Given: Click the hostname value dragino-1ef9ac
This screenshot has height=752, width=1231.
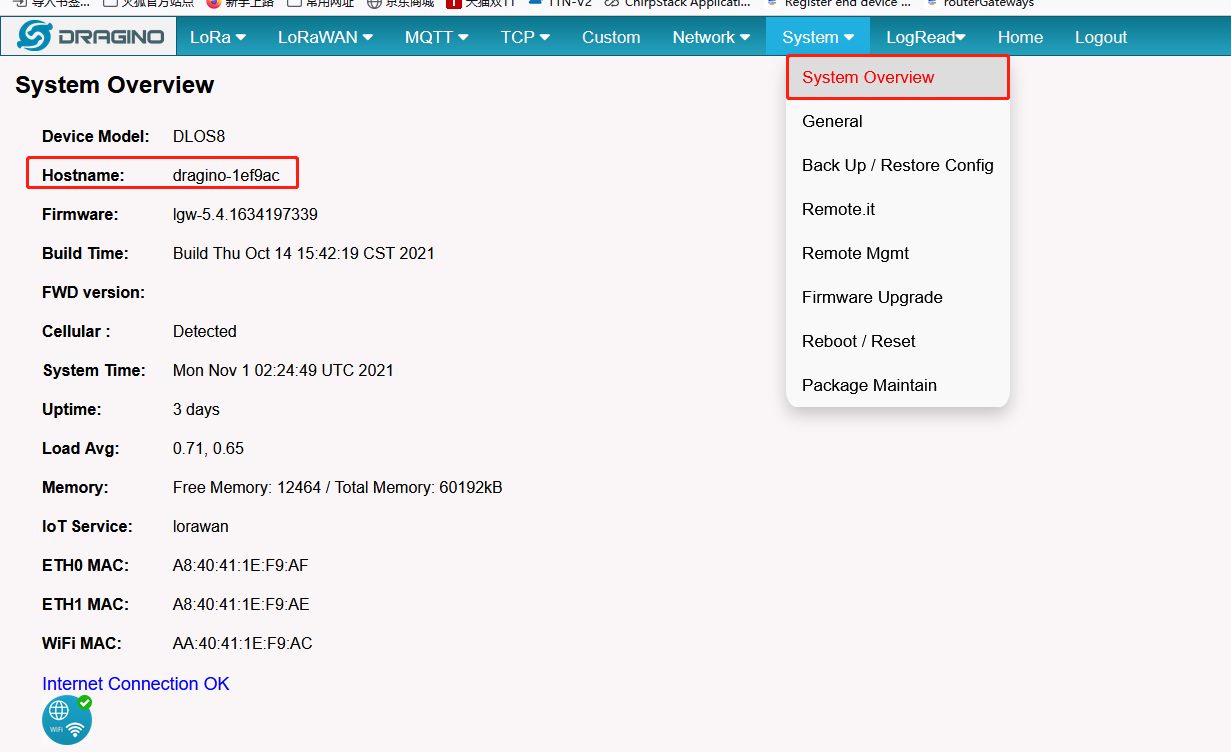Looking at the screenshot, I should [x=226, y=176].
